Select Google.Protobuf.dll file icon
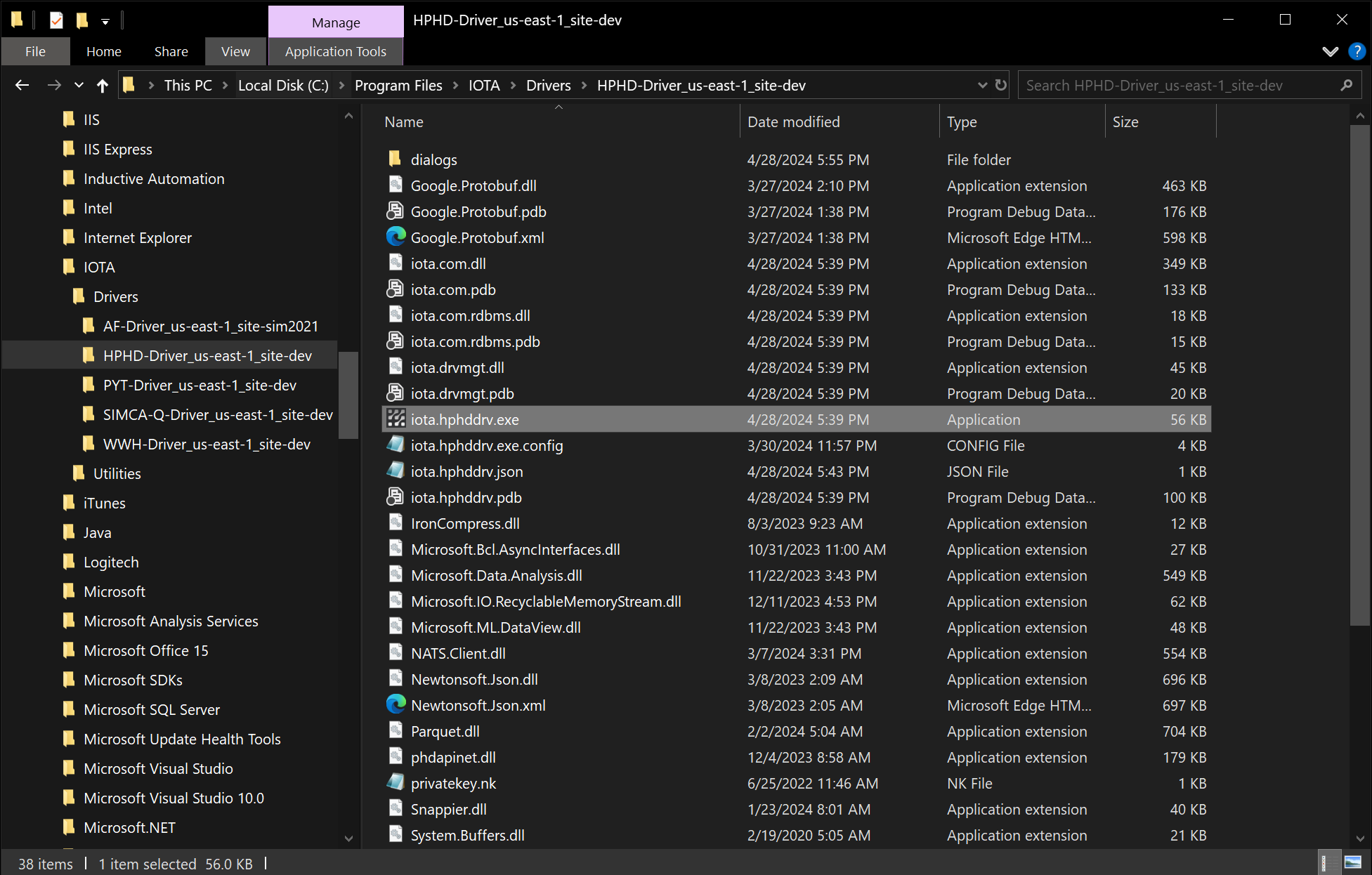 (396, 185)
